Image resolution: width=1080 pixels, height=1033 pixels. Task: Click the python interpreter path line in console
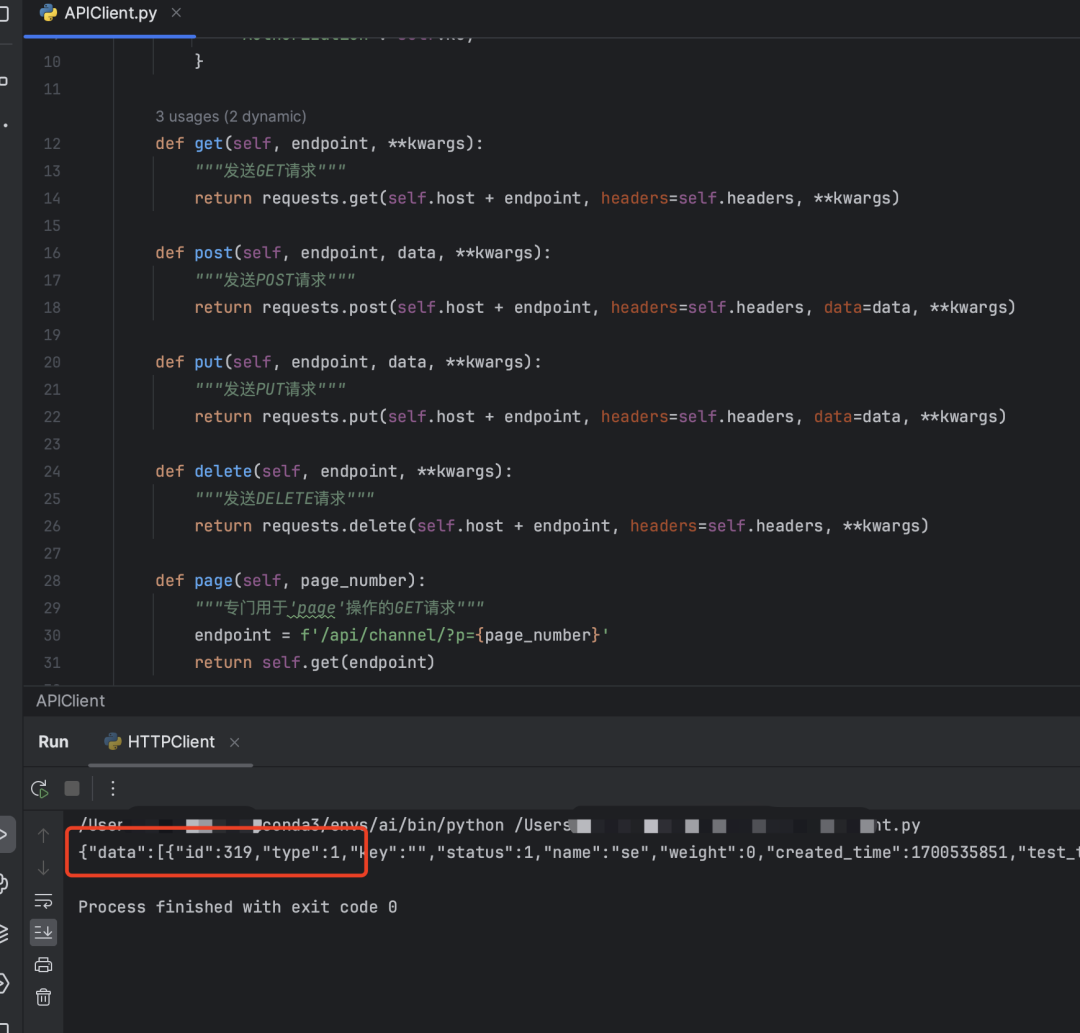pyautogui.click(x=499, y=825)
